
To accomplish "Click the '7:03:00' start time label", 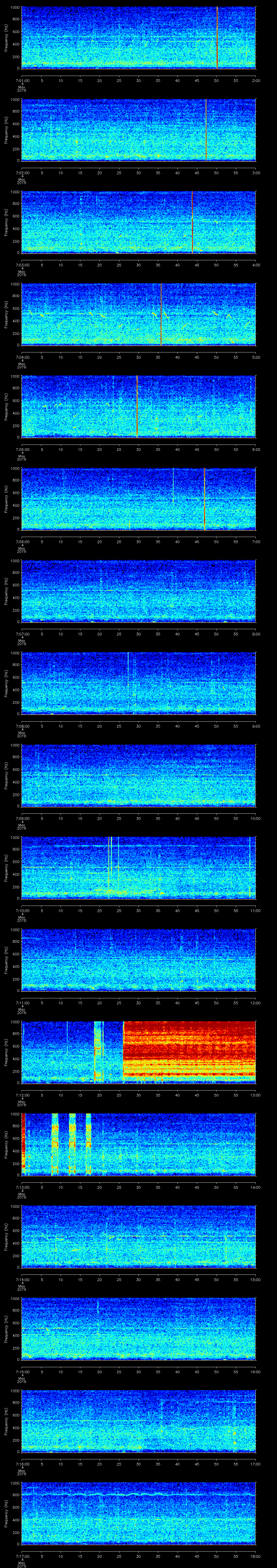I will click(22, 264).
